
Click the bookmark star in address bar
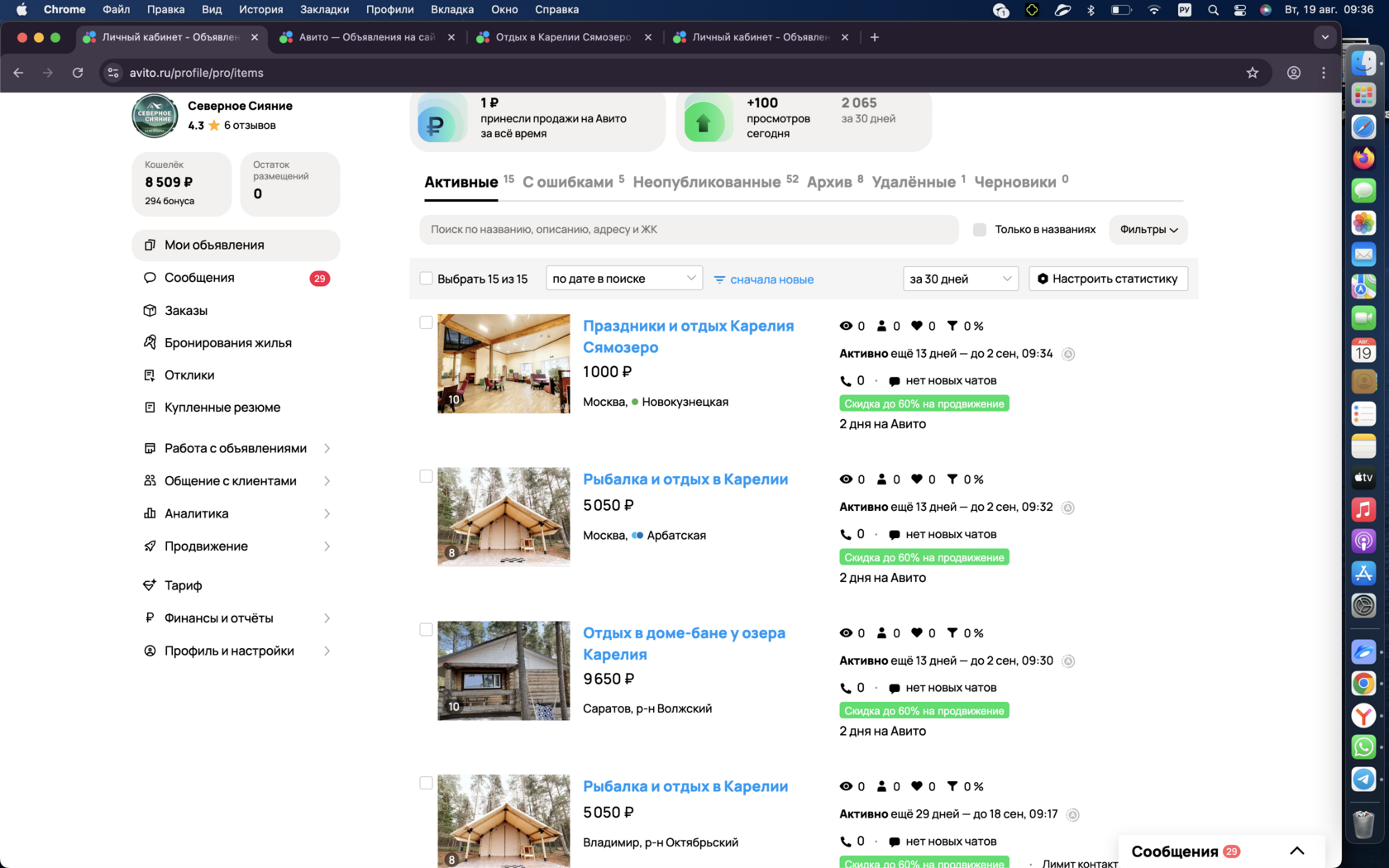click(1253, 73)
